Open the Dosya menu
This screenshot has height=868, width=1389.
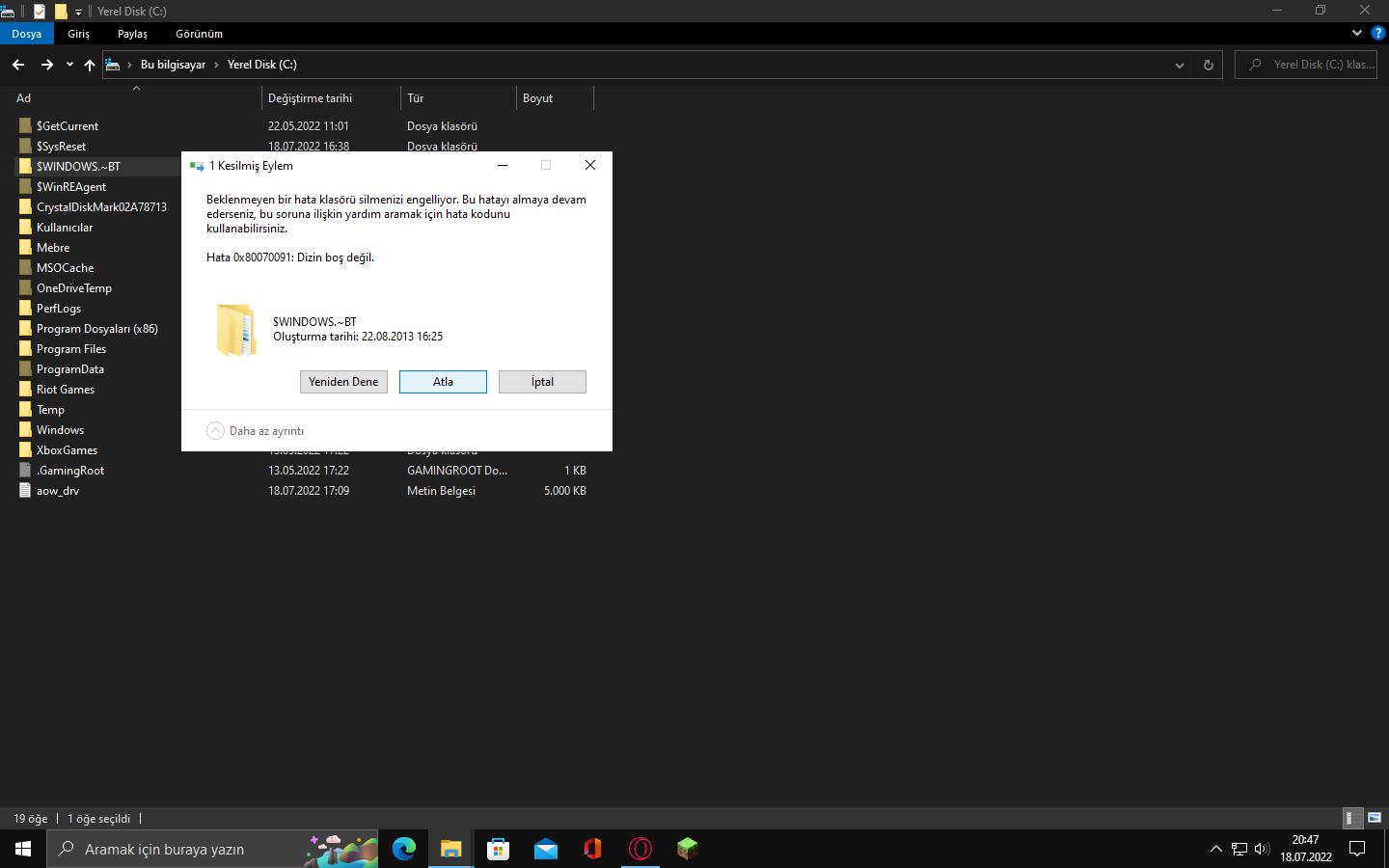[27, 34]
